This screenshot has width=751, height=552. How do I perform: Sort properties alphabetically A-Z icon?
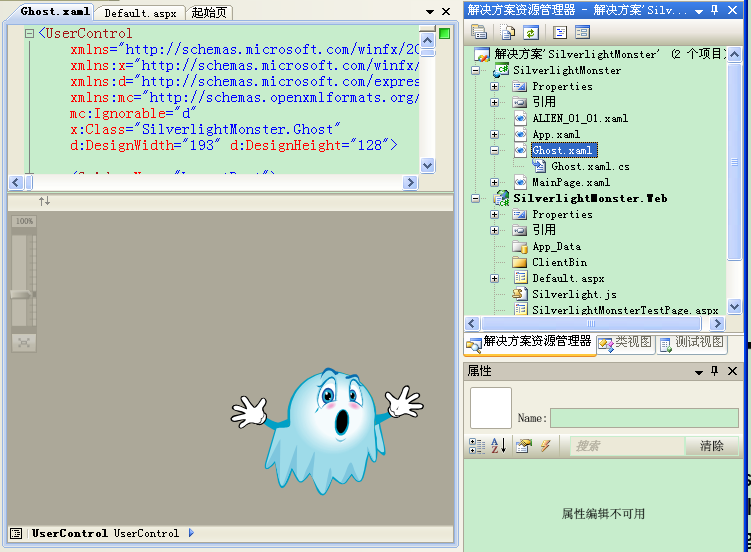[x=499, y=446]
